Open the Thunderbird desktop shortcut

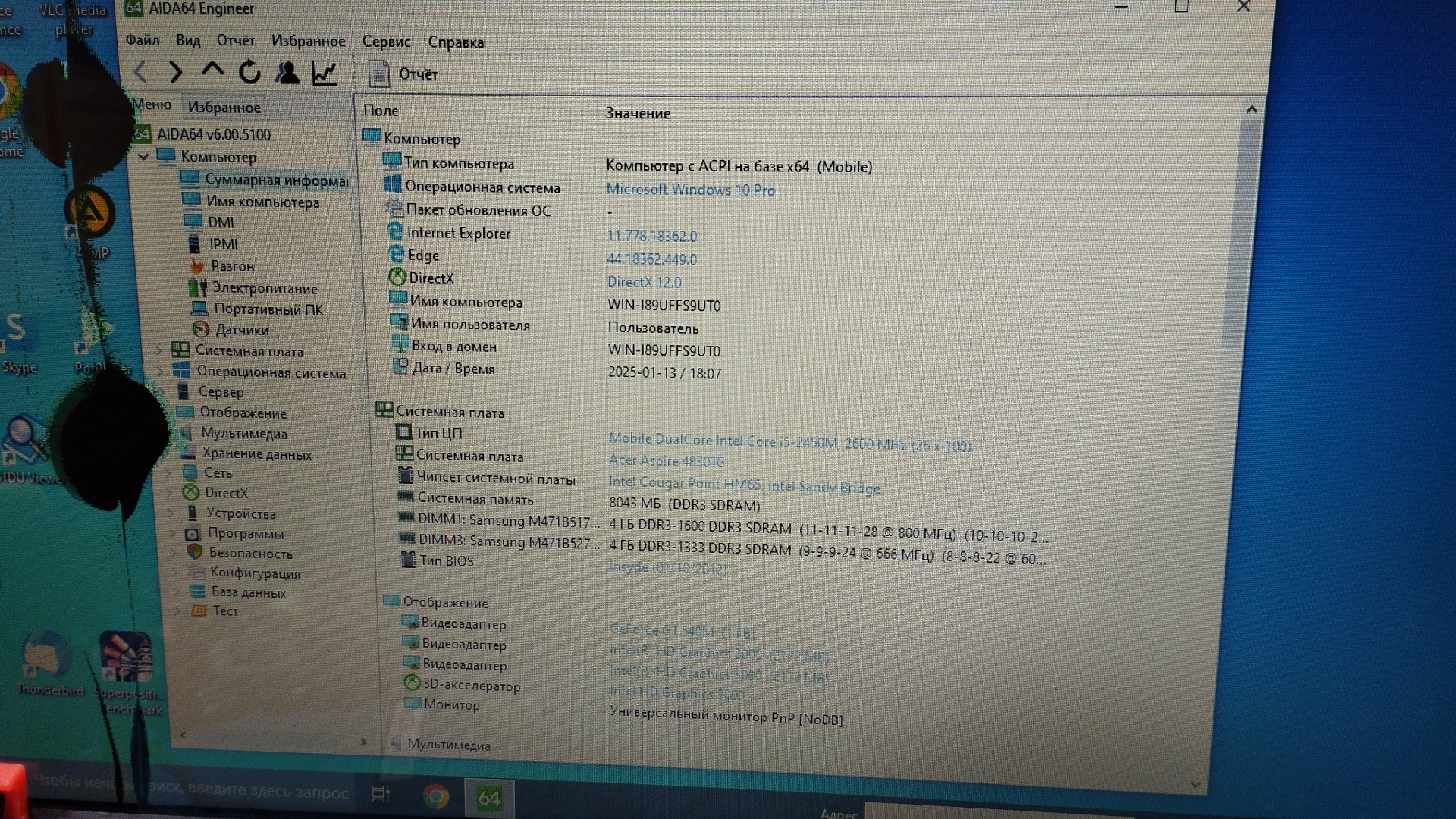tap(50, 665)
